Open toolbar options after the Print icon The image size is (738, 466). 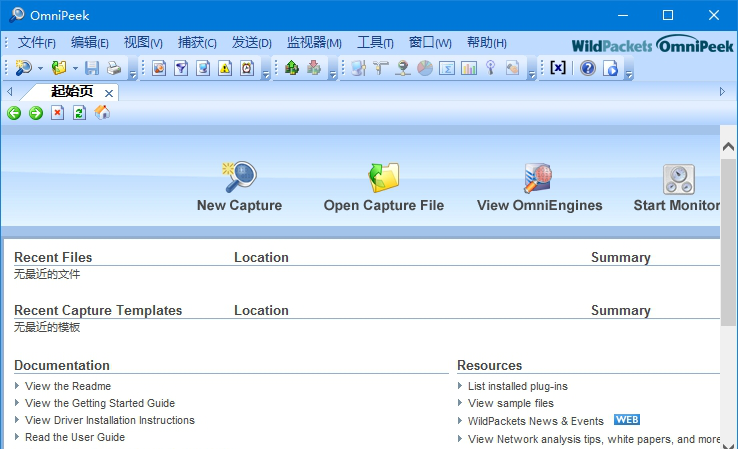coord(133,74)
